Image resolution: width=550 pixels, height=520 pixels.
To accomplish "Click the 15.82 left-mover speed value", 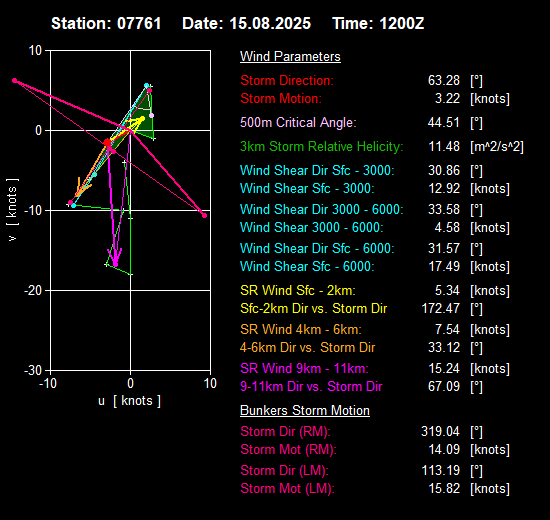I will tap(444, 488).
